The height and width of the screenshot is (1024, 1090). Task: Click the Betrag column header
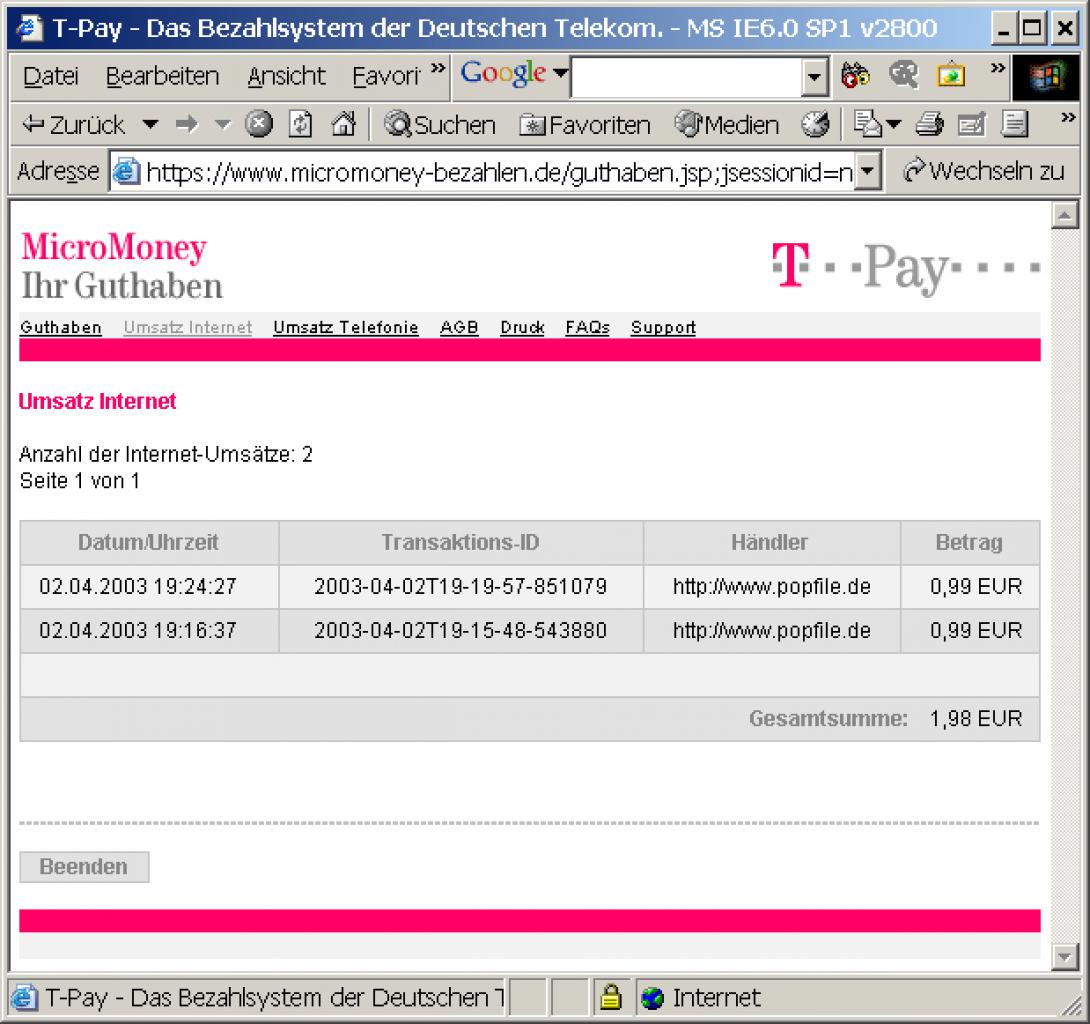(969, 542)
